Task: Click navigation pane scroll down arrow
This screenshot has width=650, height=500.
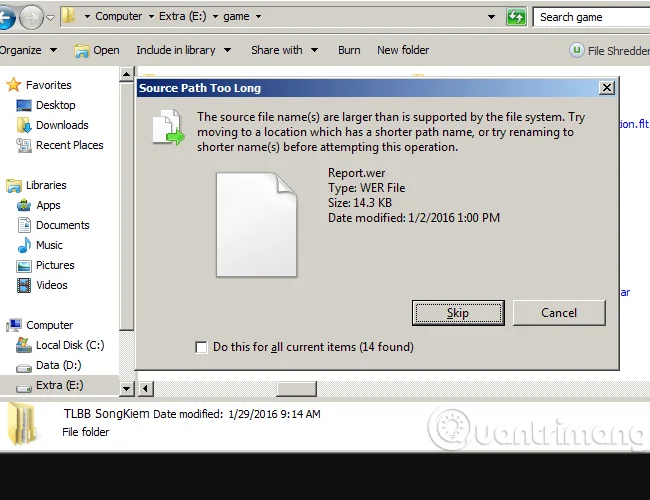Action: pyautogui.click(x=126, y=389)
